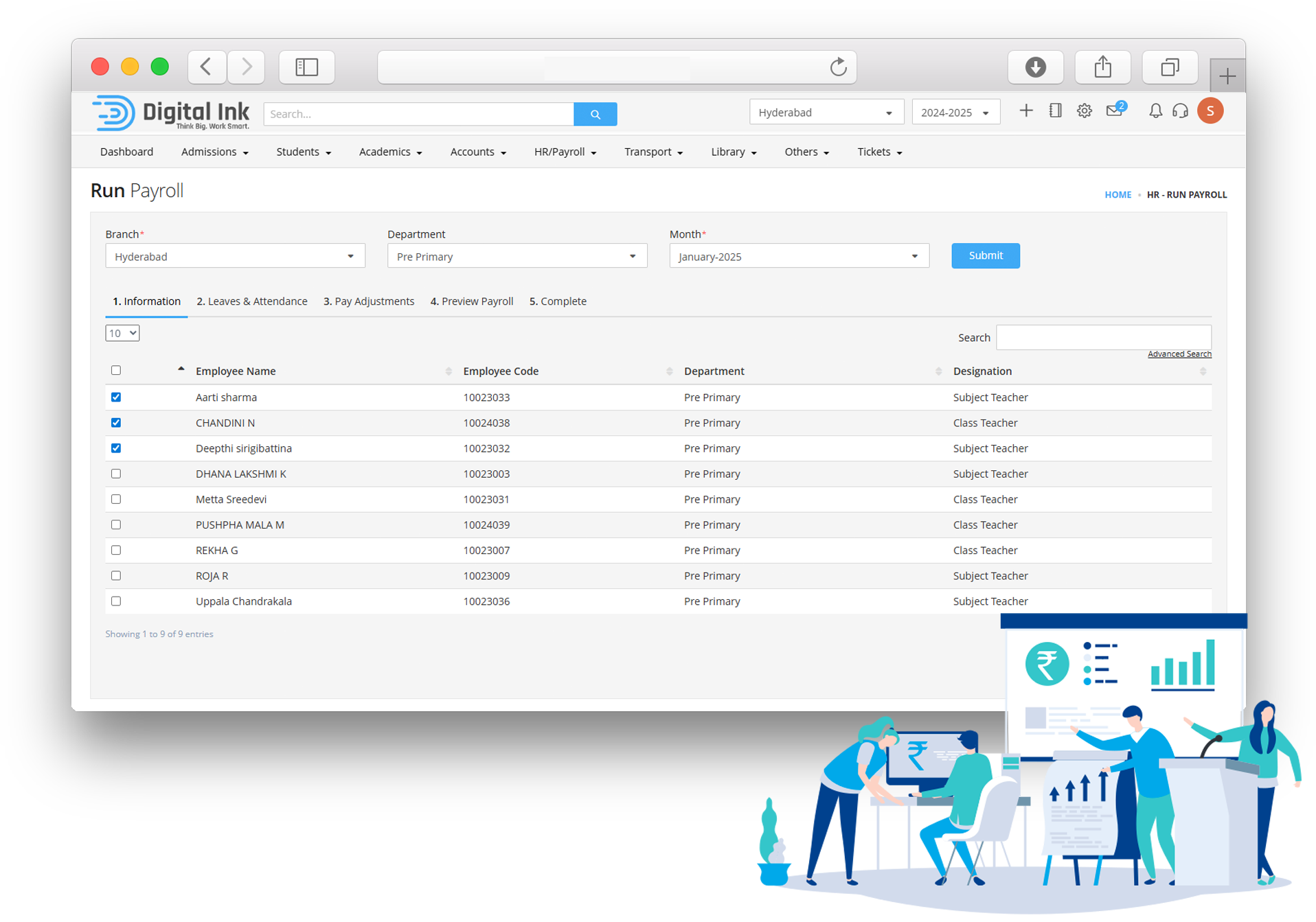Click the plus quick-add icon in header
1316x922 pixels.
(x=1025, y=111)
